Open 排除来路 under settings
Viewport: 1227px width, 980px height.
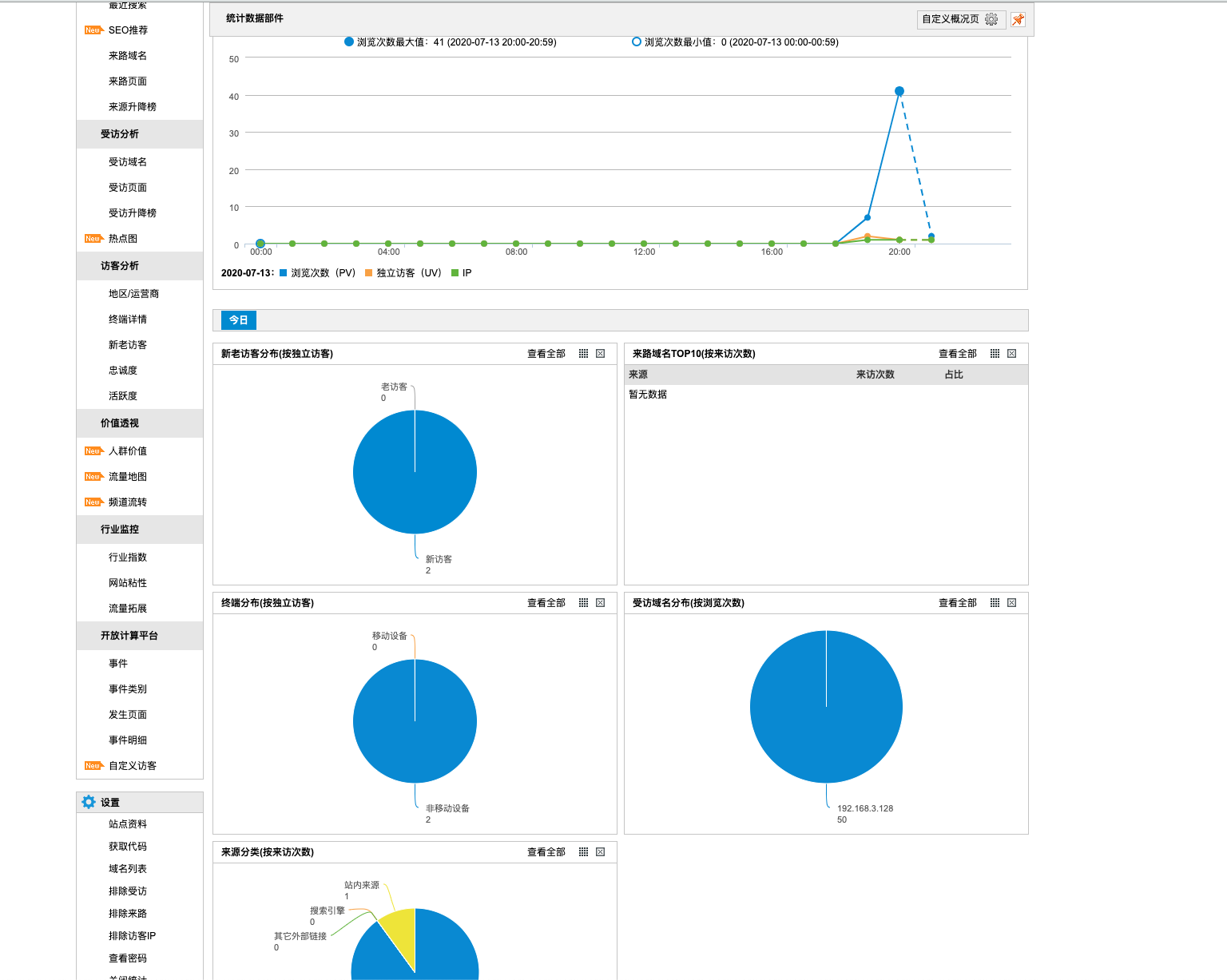(128, 914)
